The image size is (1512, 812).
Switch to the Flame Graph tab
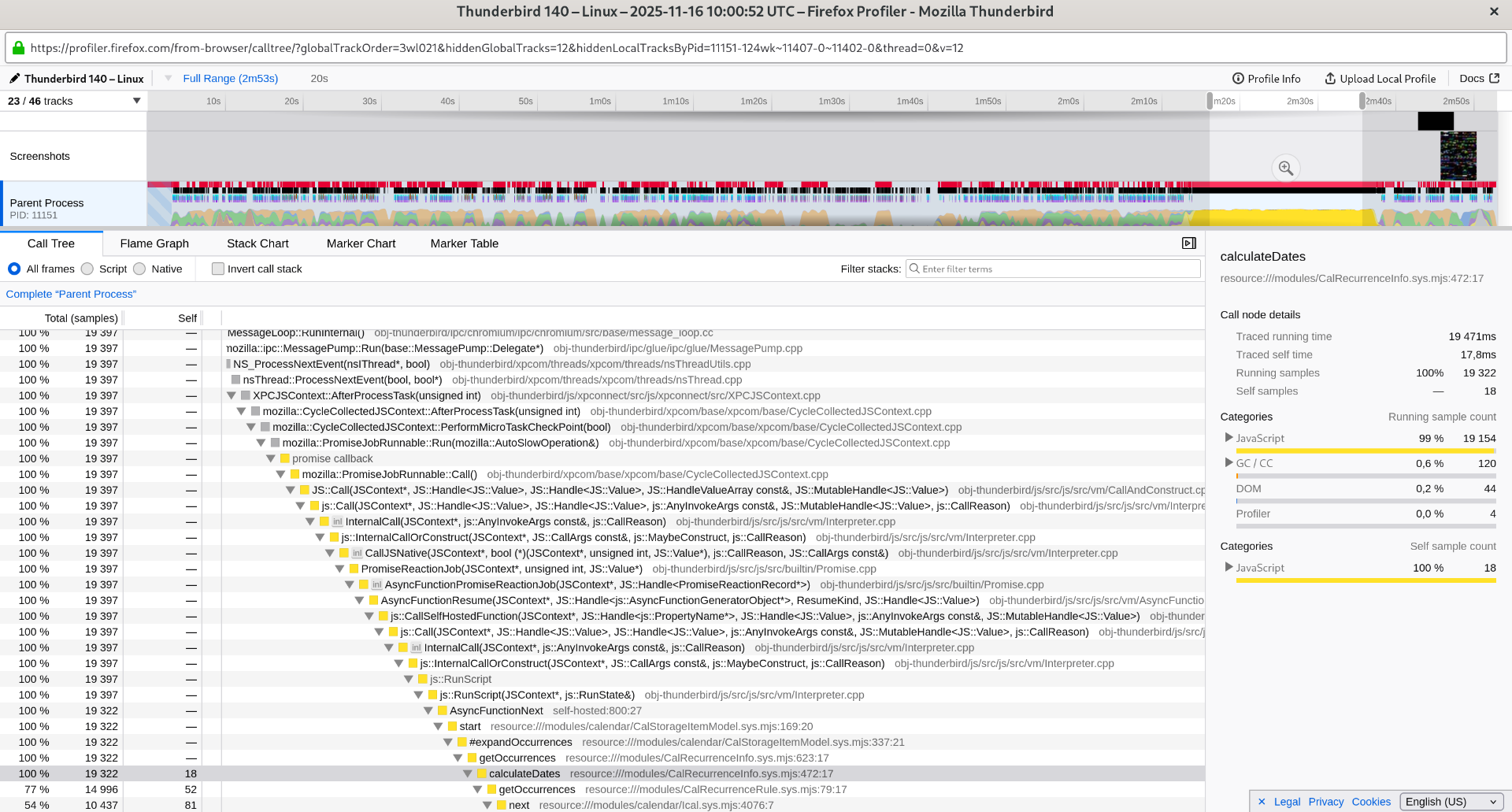coord(154,243)
